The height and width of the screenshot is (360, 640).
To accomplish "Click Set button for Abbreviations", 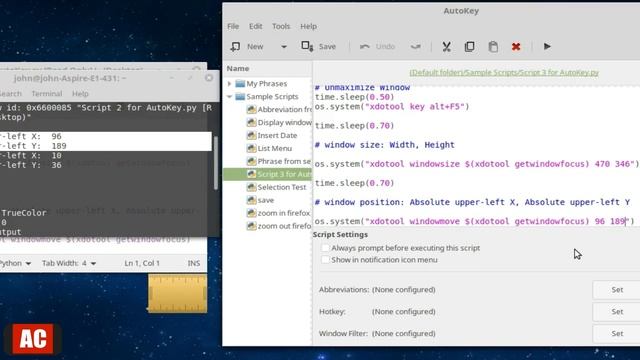I will coord(617,289).
